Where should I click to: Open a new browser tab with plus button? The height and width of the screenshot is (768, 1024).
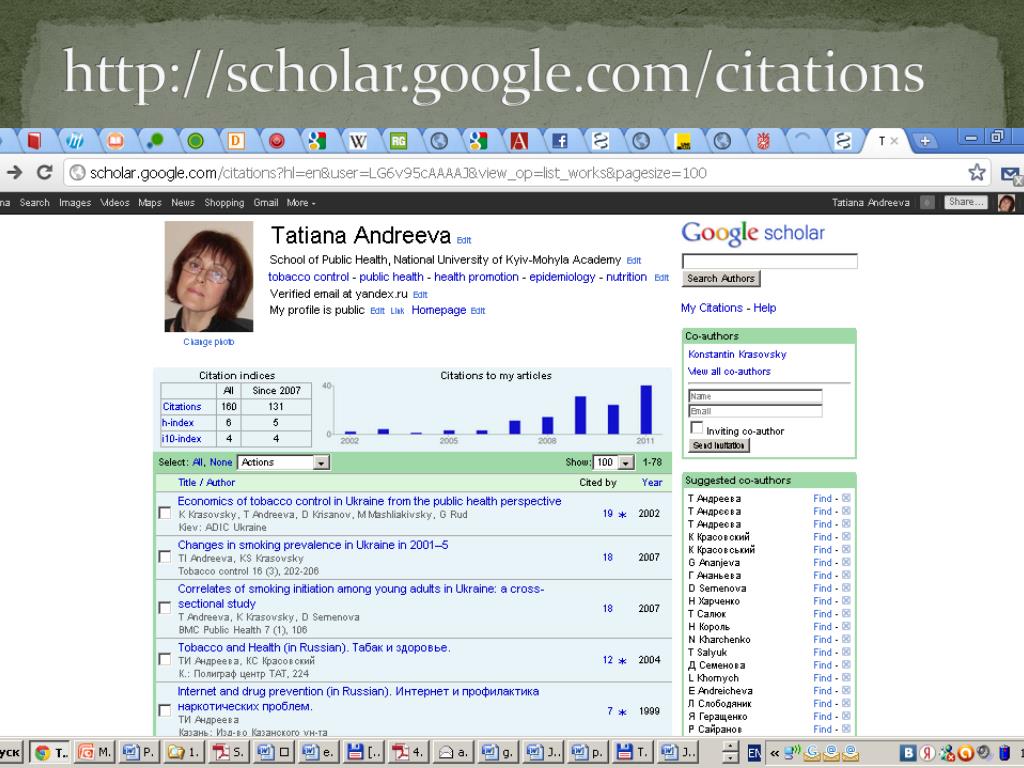(x=925, y=140)
